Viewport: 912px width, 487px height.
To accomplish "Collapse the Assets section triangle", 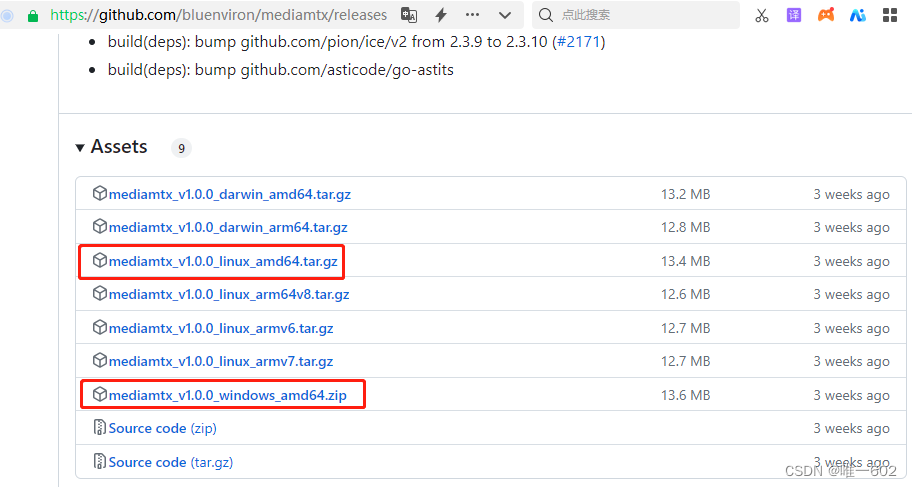I will pyautogui.click(x=80, y=148).
